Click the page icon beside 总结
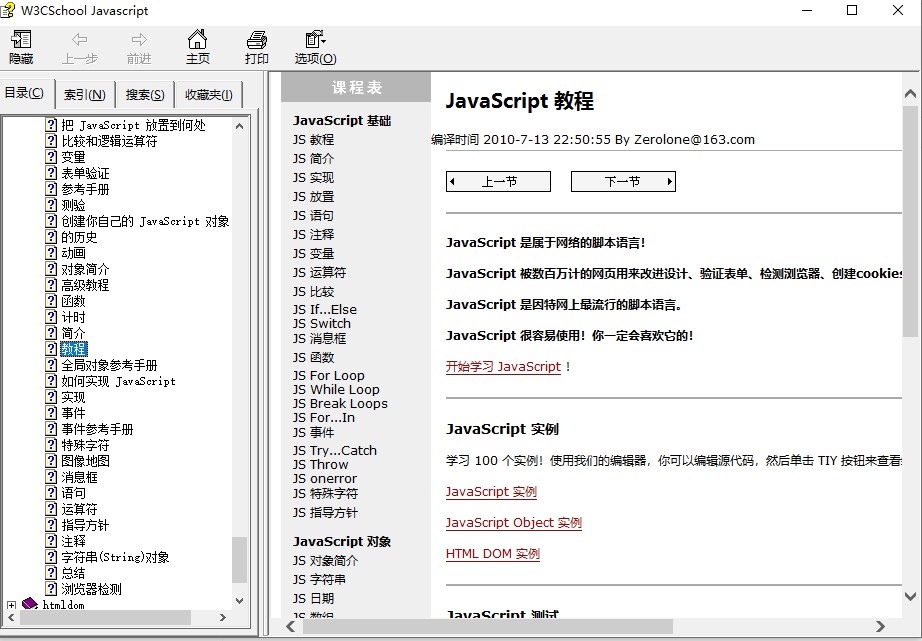922x641 pixels. coord(52,573)
